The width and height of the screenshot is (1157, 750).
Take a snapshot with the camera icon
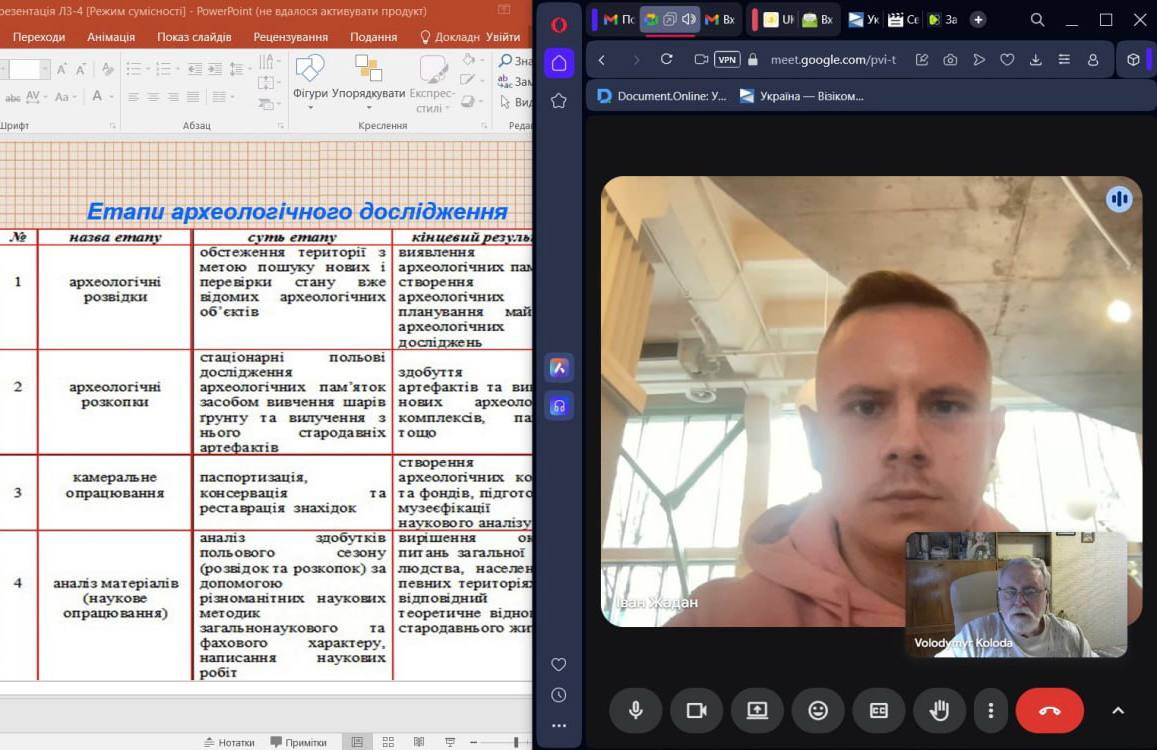point(950,60)
